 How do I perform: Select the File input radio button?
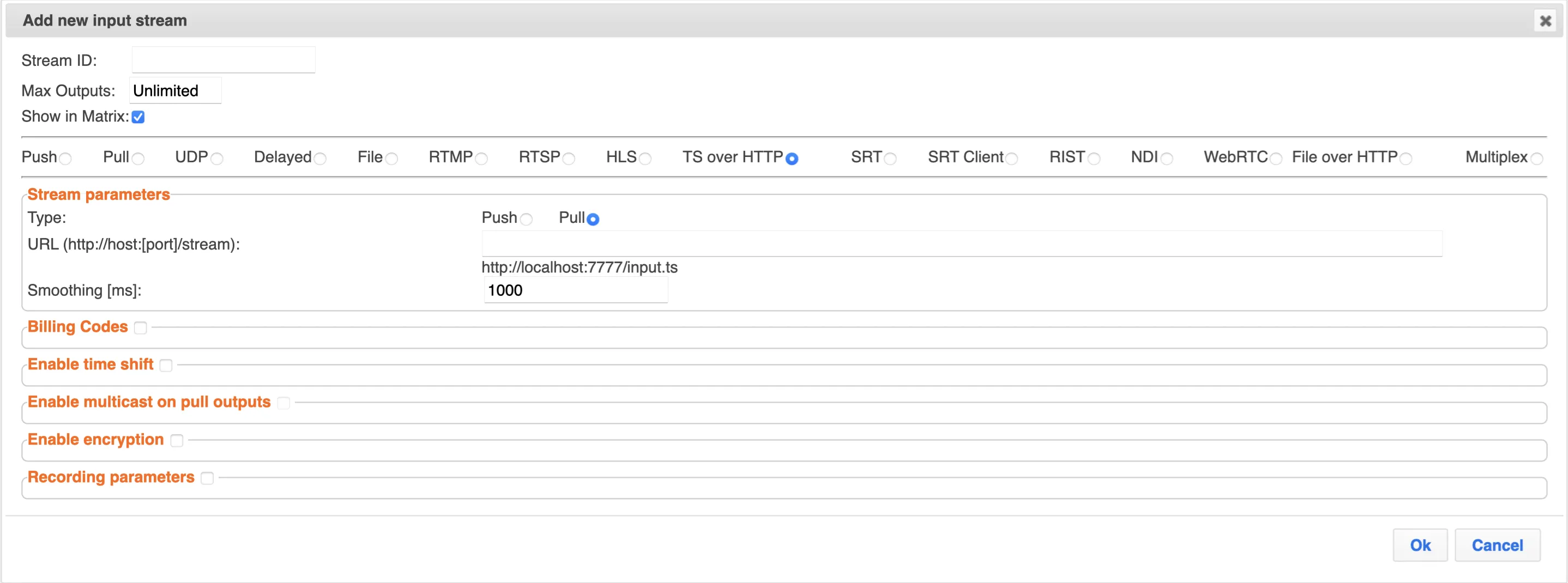click(391, 159)
